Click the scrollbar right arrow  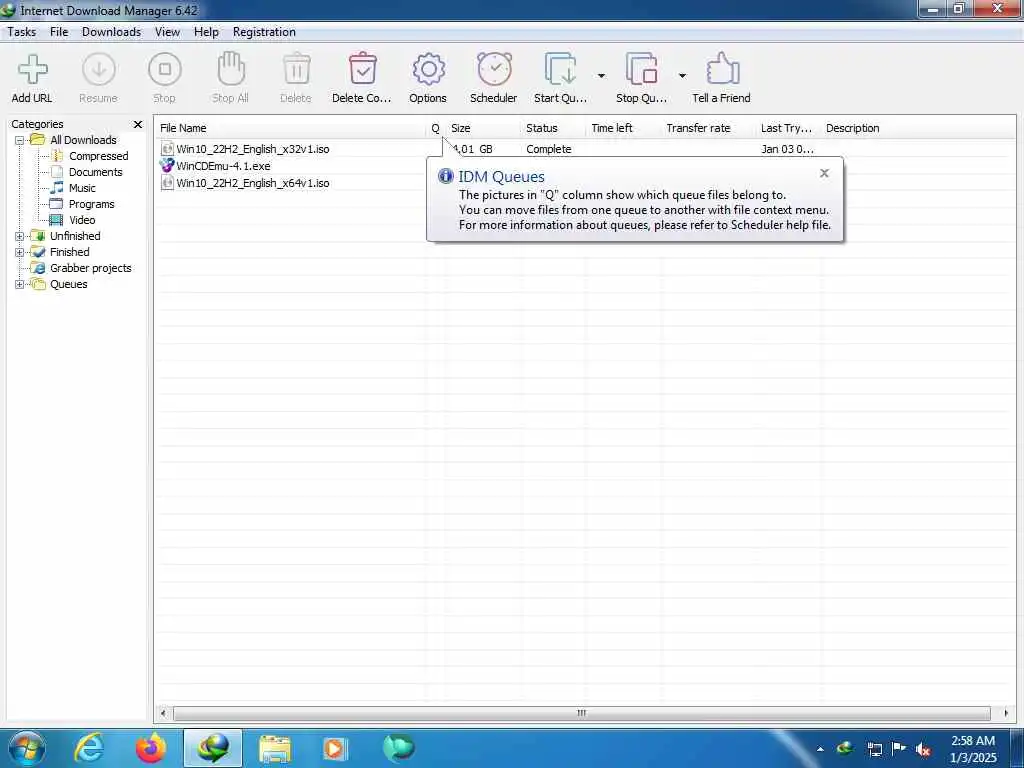tap(1006, 713)
